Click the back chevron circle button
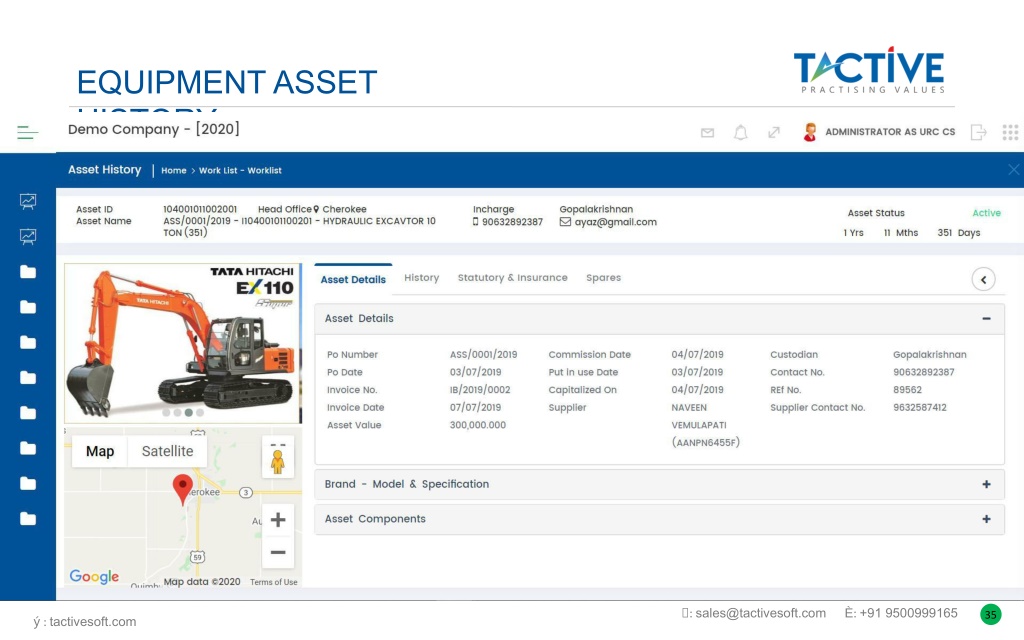Screen dimensions: 1024x640 [984, 280]
